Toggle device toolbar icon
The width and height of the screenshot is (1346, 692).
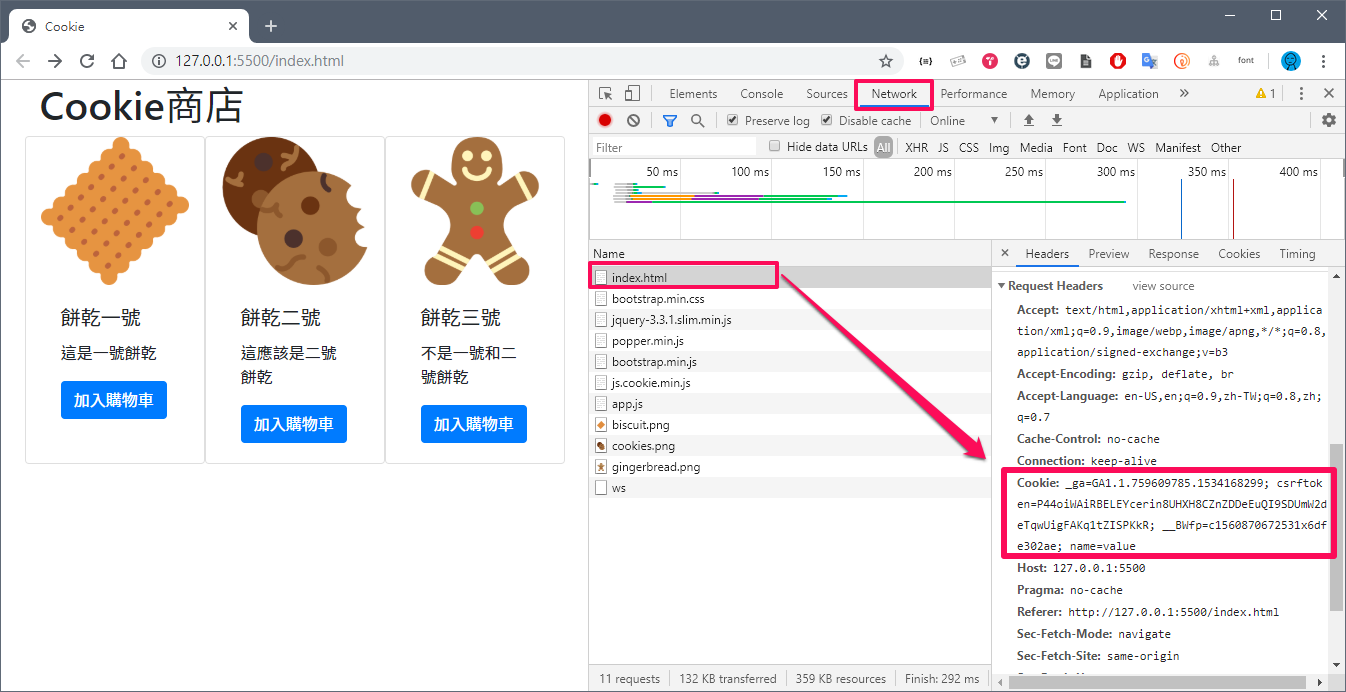632,94
